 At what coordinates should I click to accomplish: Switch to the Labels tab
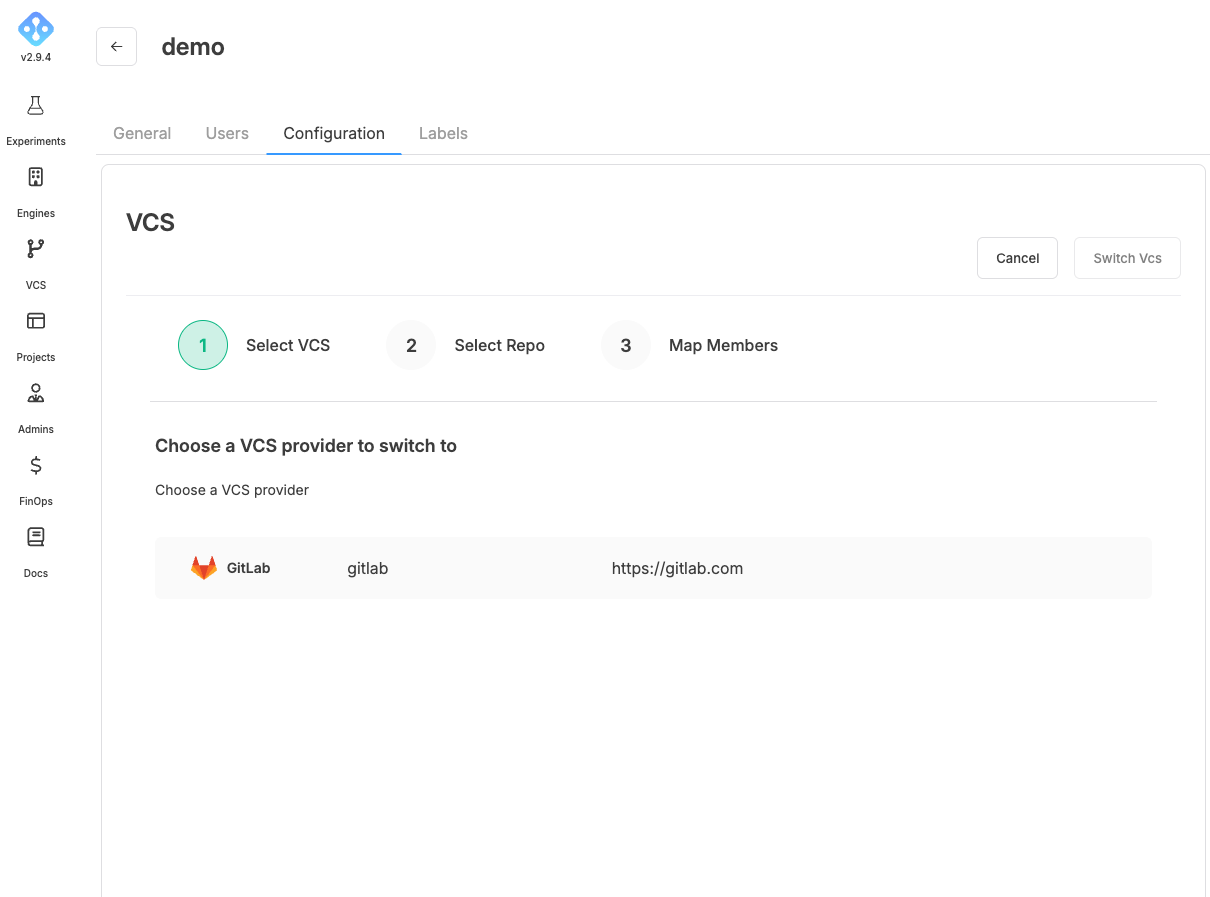(x=443, y=133)
